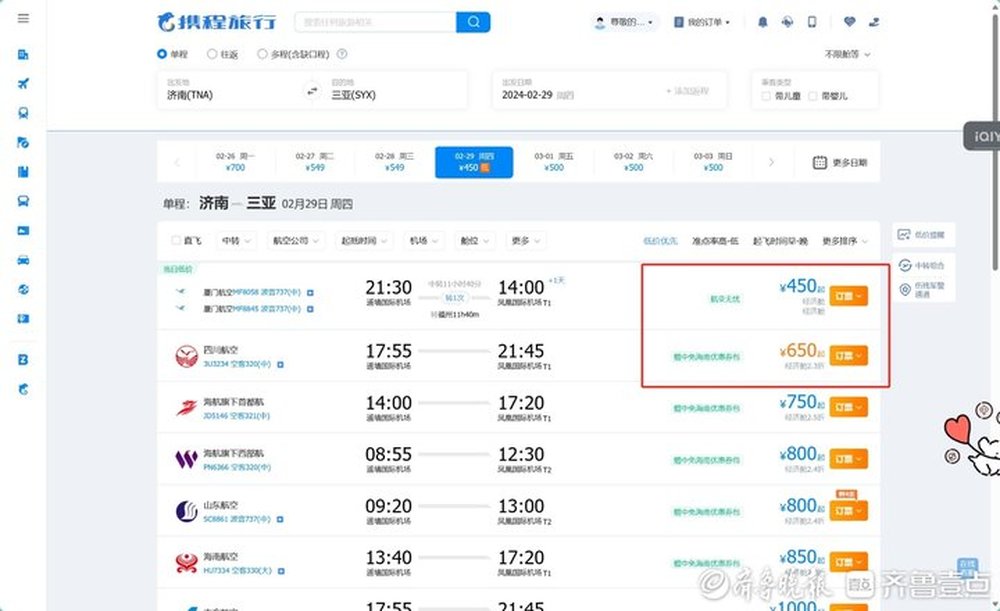Swap departure and destination cities
The image size is (1000, 611).
coord(312,91)
